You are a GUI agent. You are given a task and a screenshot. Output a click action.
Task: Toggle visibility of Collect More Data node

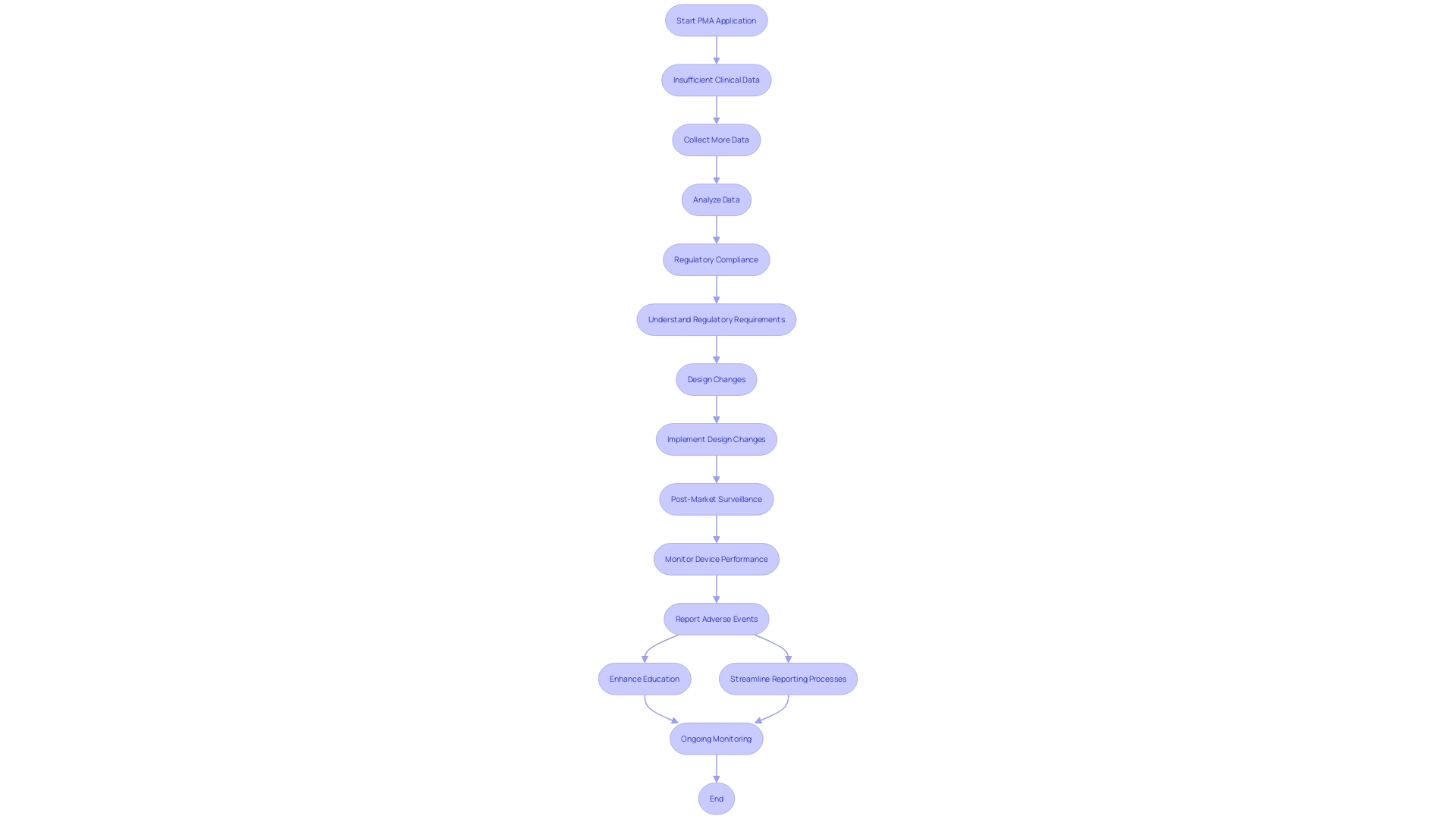tap(716, 139)
